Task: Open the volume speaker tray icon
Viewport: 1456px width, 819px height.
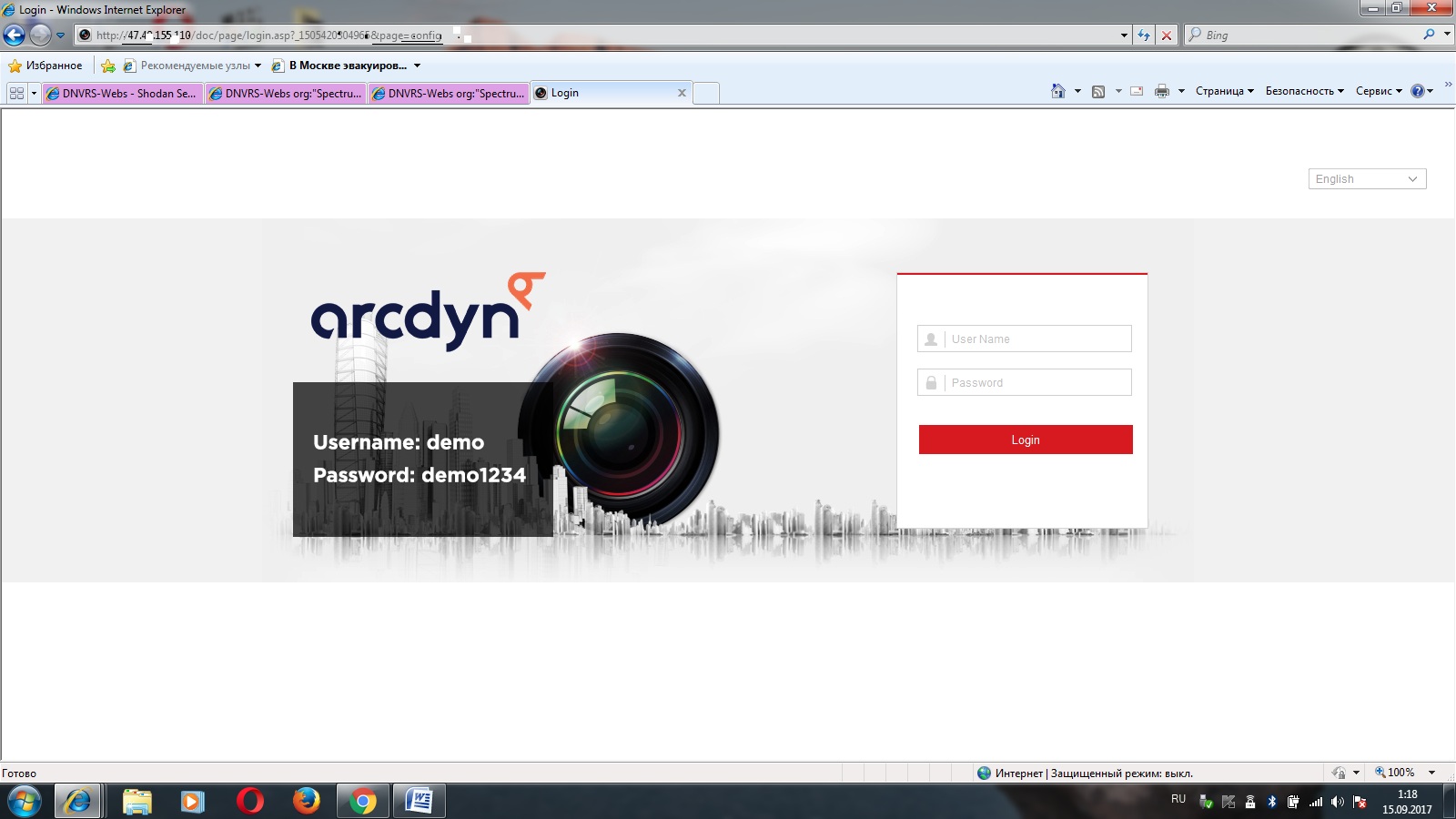Action: point(1337,802)
